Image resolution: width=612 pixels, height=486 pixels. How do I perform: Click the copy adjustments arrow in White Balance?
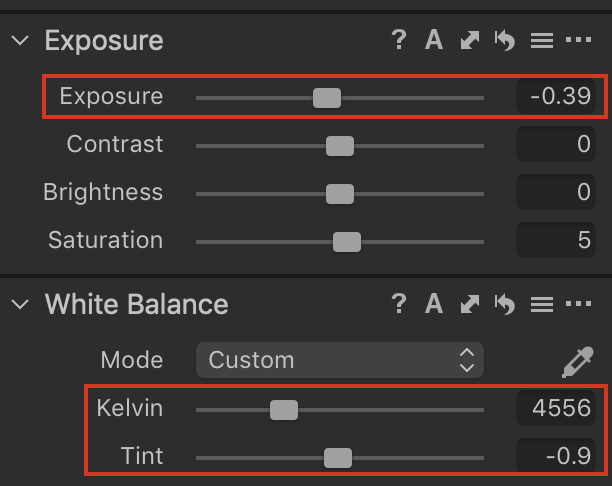point(470,304)
